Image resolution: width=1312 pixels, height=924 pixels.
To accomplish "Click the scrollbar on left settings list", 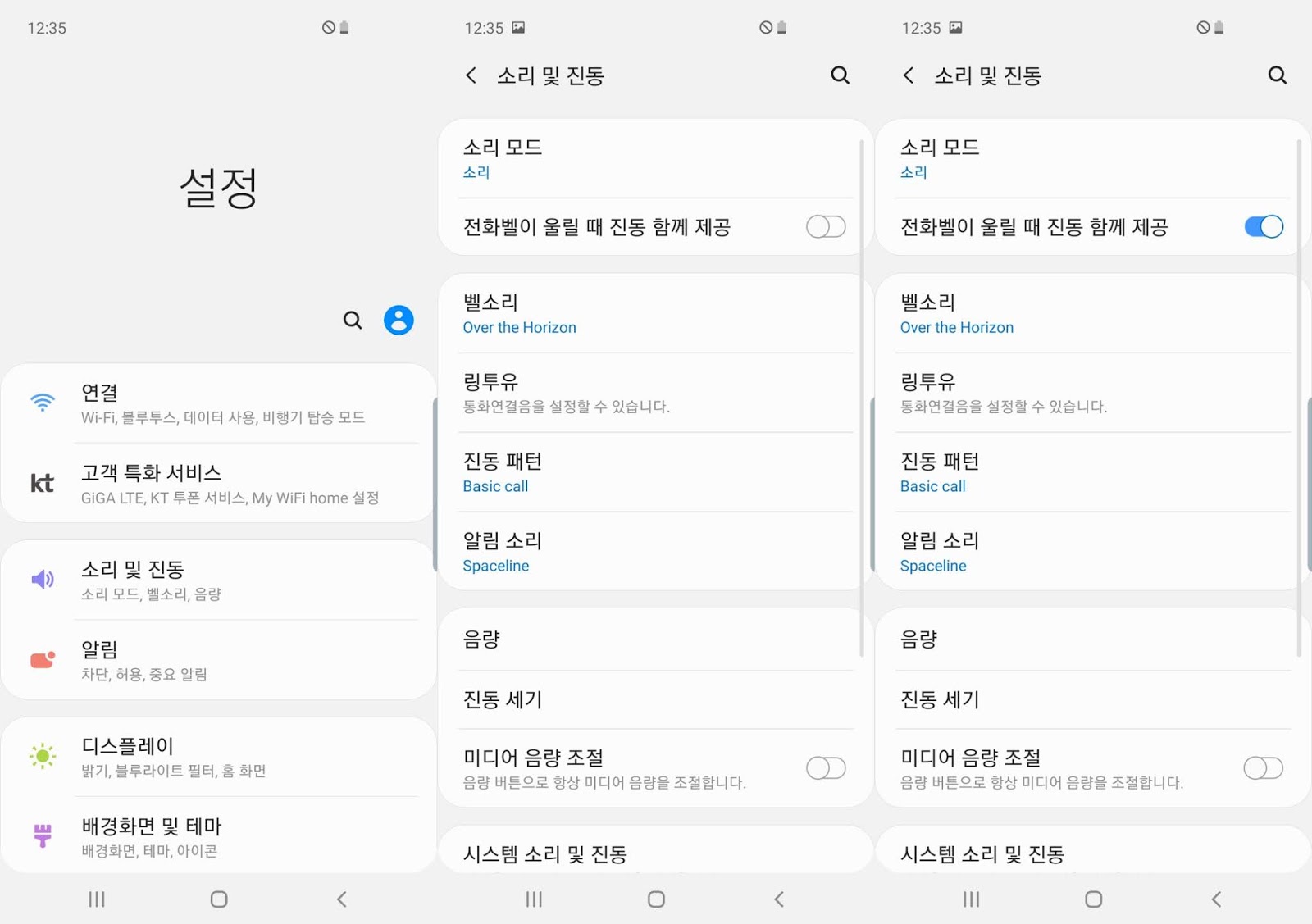I will pos(435,484).
